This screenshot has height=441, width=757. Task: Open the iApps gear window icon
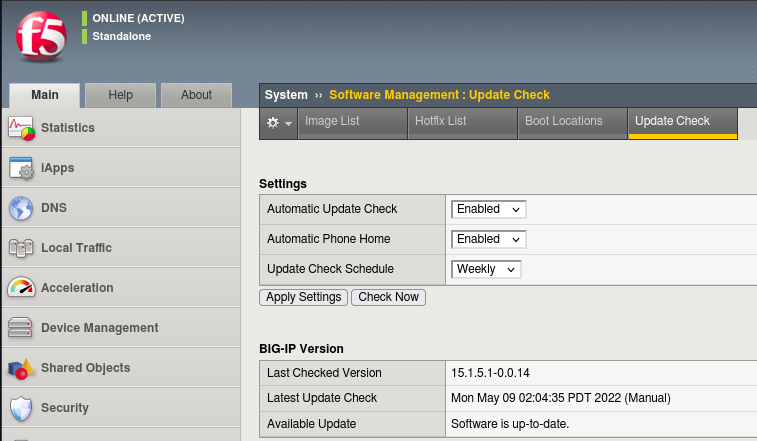coord(21,168)
